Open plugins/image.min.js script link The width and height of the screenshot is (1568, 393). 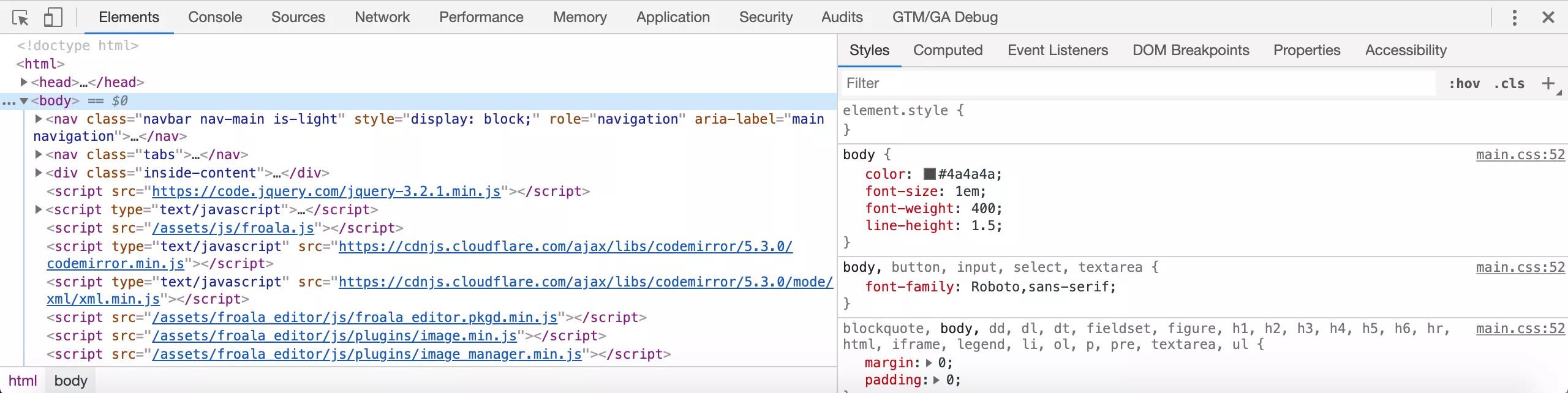pyautogui.click(x=334, y=335)
